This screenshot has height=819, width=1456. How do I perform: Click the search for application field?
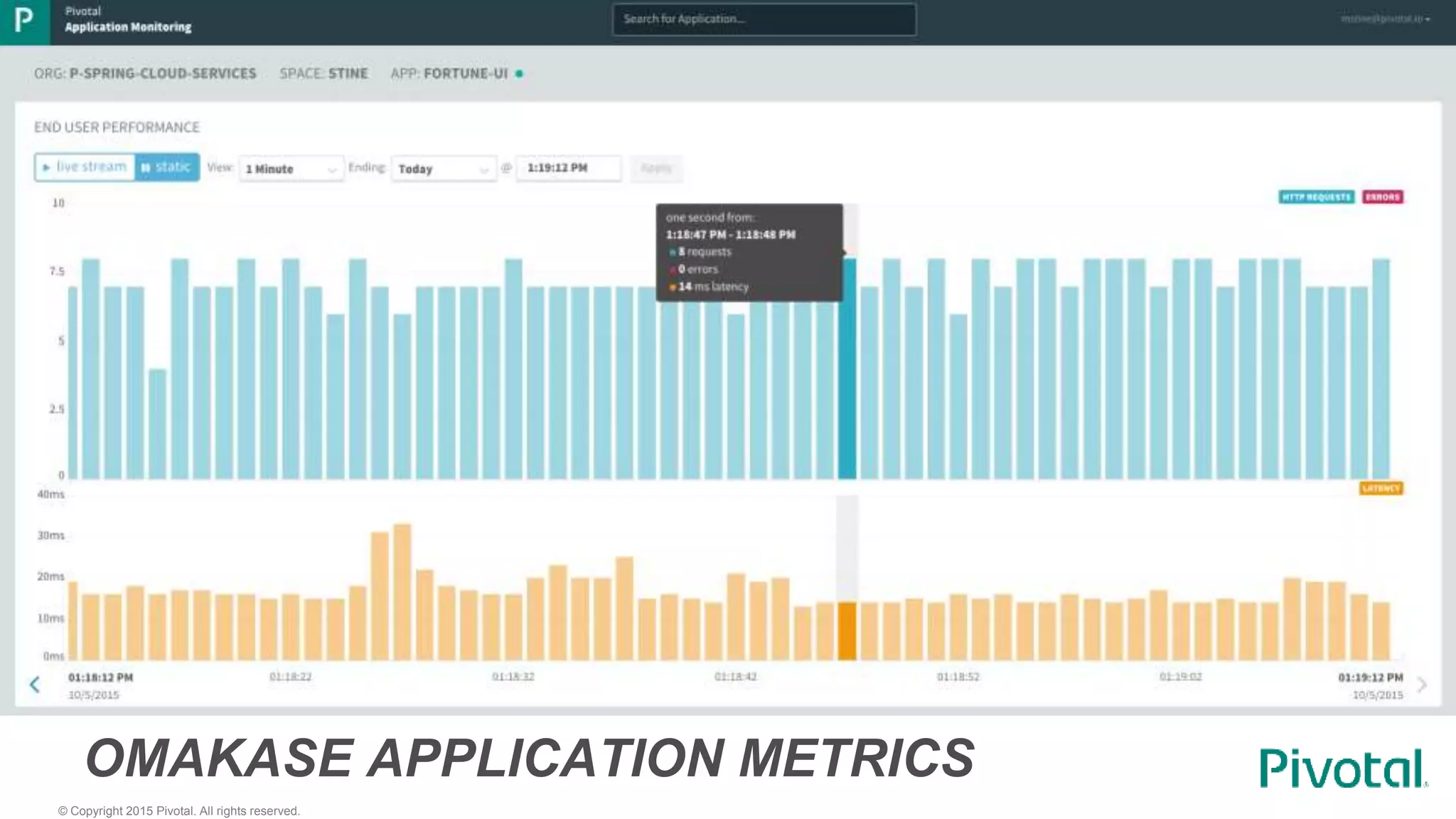764,19
